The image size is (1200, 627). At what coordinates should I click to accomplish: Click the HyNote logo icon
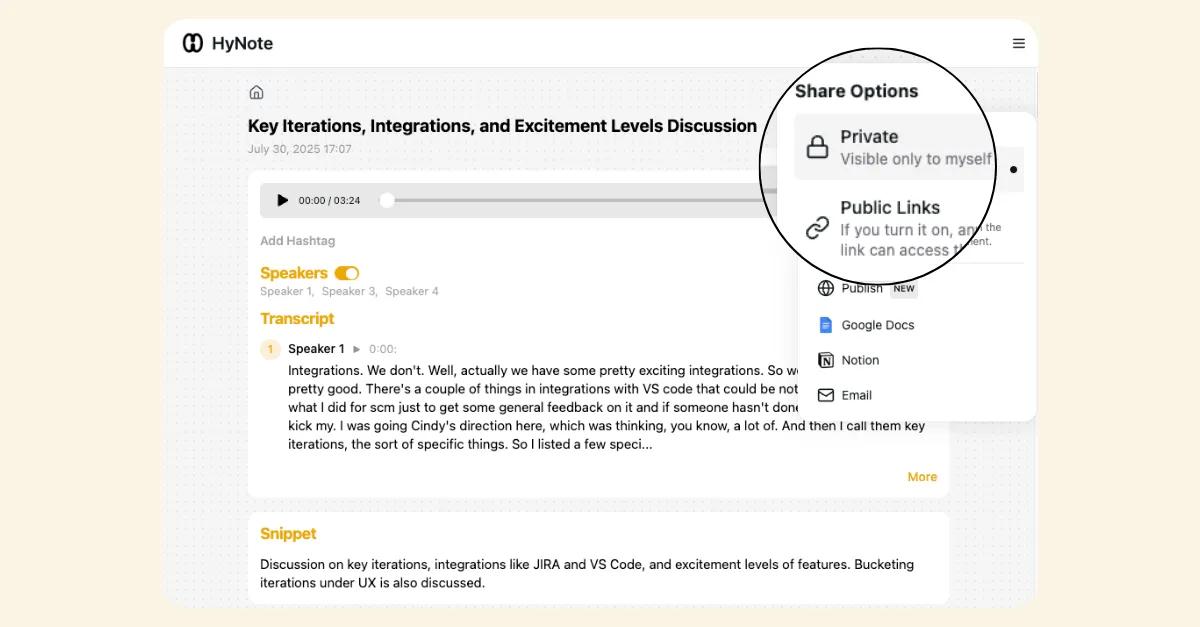191,43
